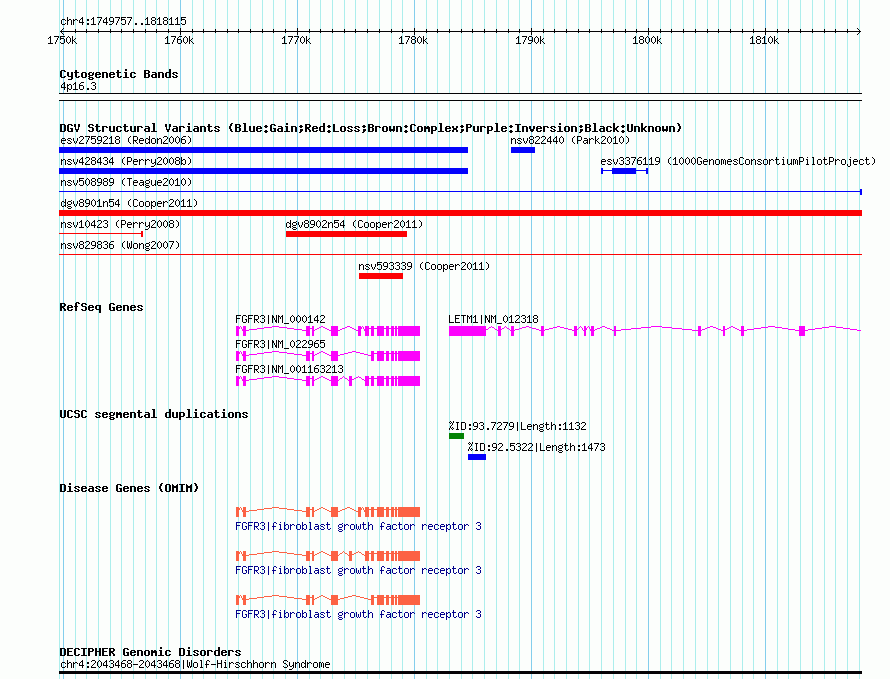Open the Disease Genes (OMIM) track heading
This screenshot has width=890, height=679.
coord(129,488)
